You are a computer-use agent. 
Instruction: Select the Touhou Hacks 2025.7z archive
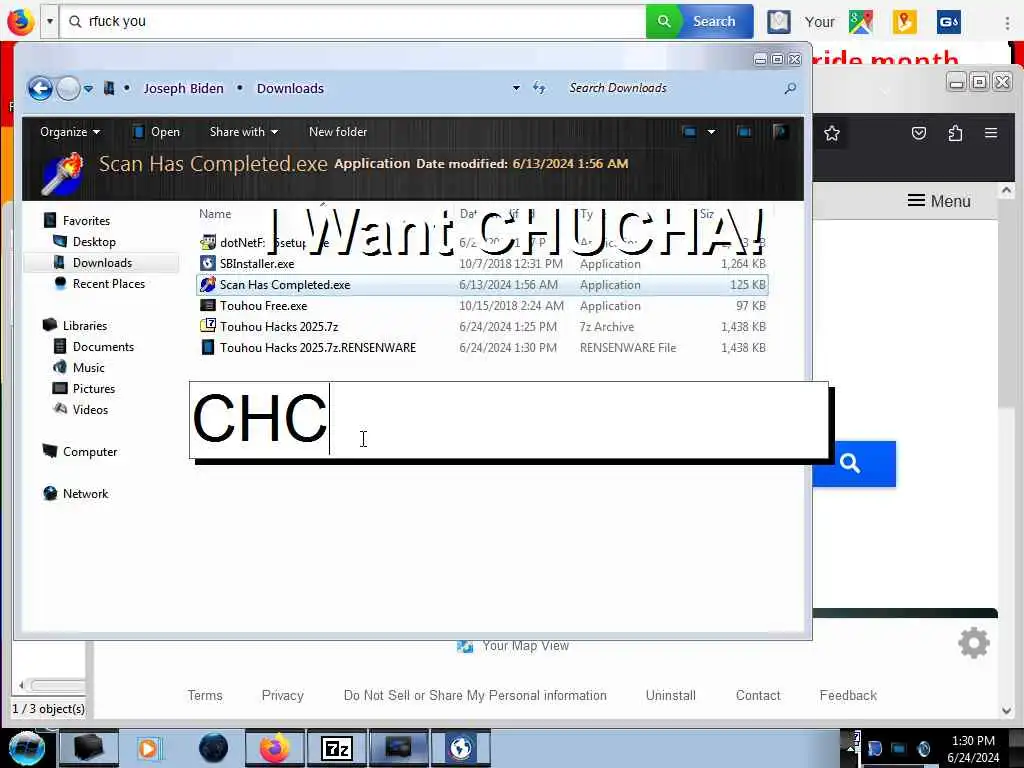point(482,327)
